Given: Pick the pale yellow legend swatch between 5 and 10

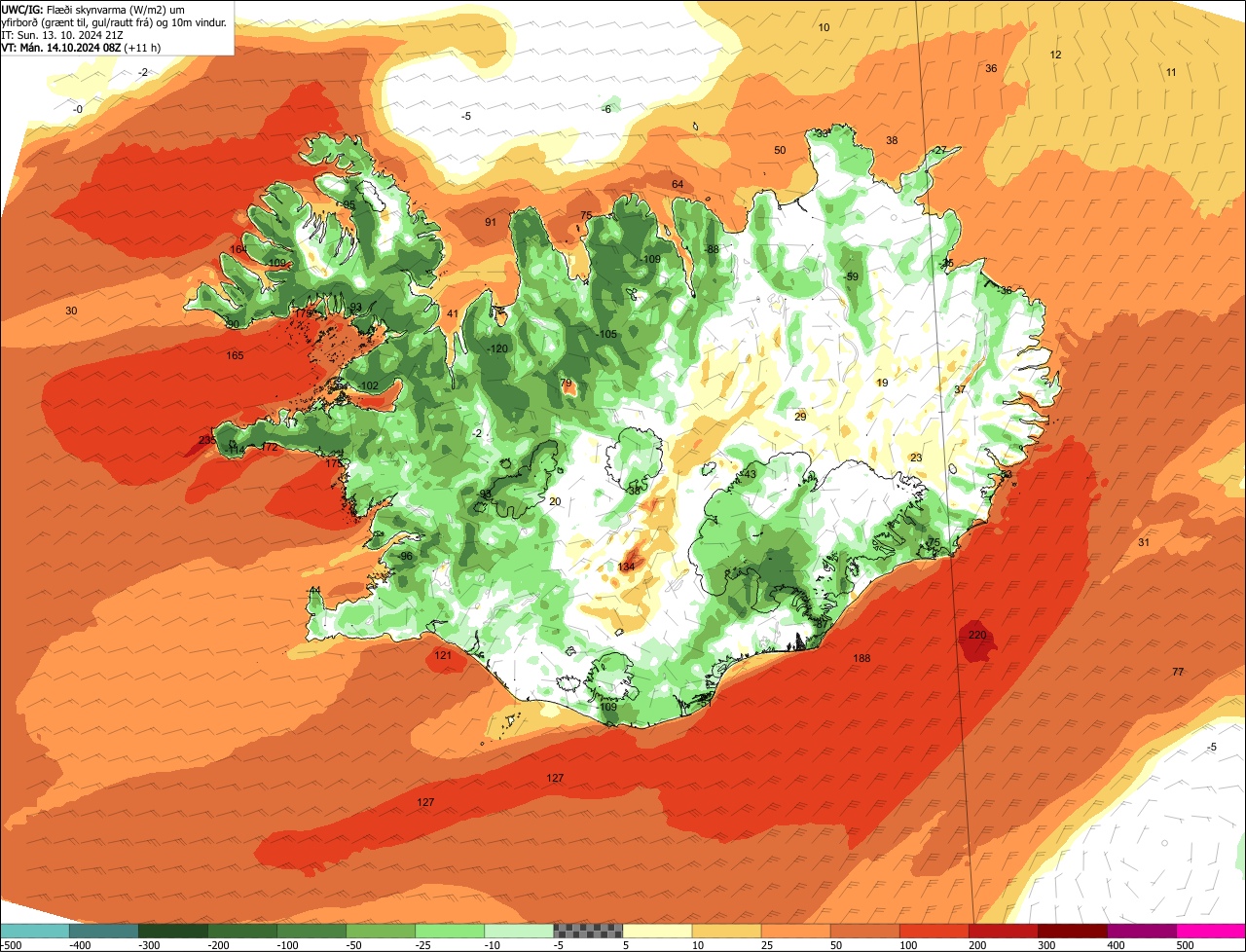Looking at the screenshot, I should [657, 931].
